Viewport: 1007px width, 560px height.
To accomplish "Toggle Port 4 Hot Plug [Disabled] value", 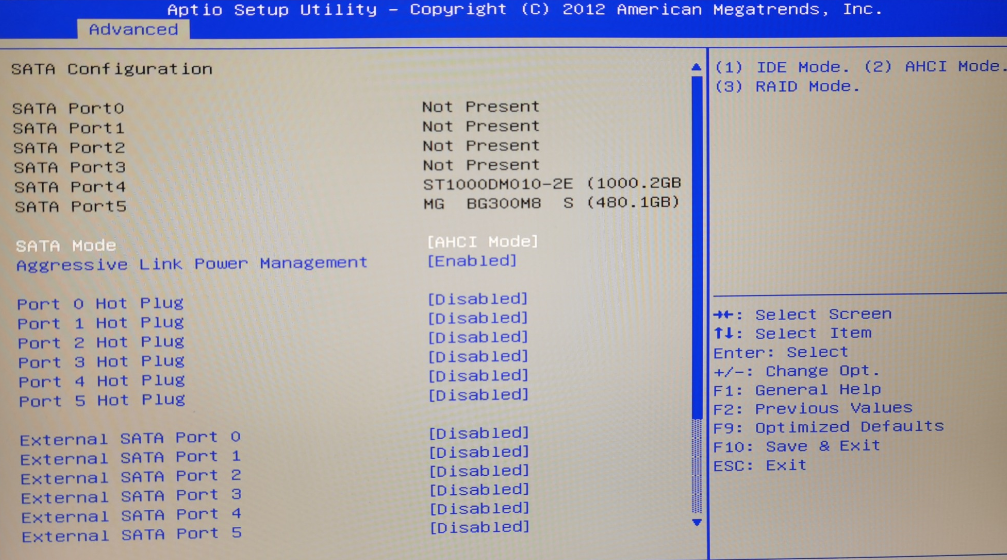I will 478,376.
